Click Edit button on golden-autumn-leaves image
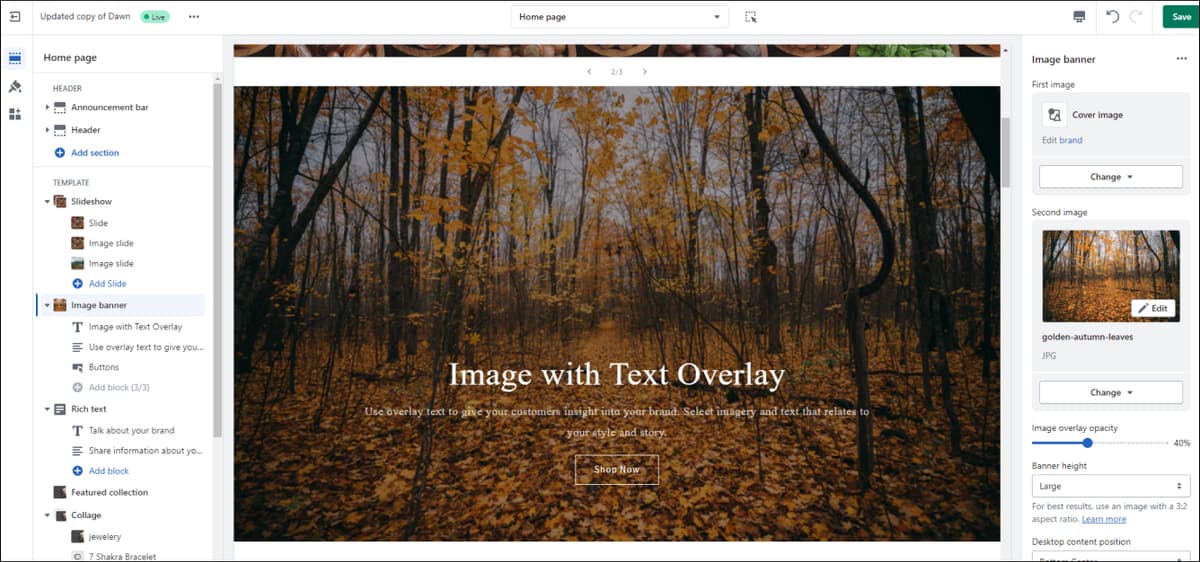The image size is (1200, 562). [1152, 309]
